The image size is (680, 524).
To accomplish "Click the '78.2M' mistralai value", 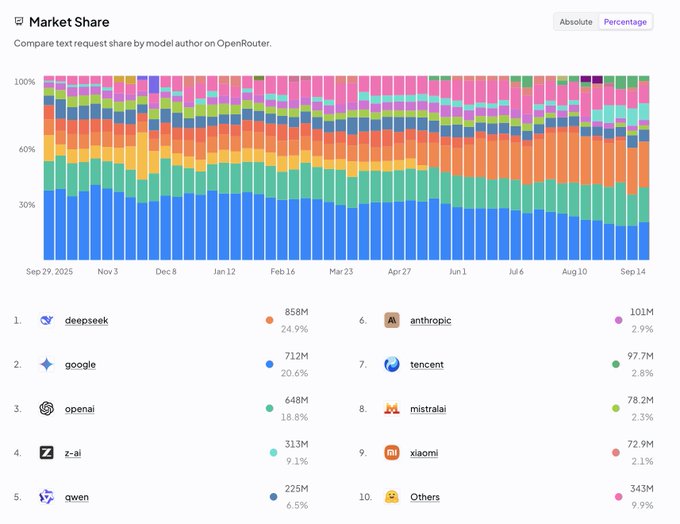I will pyautogui.click(x=641, y=400).
